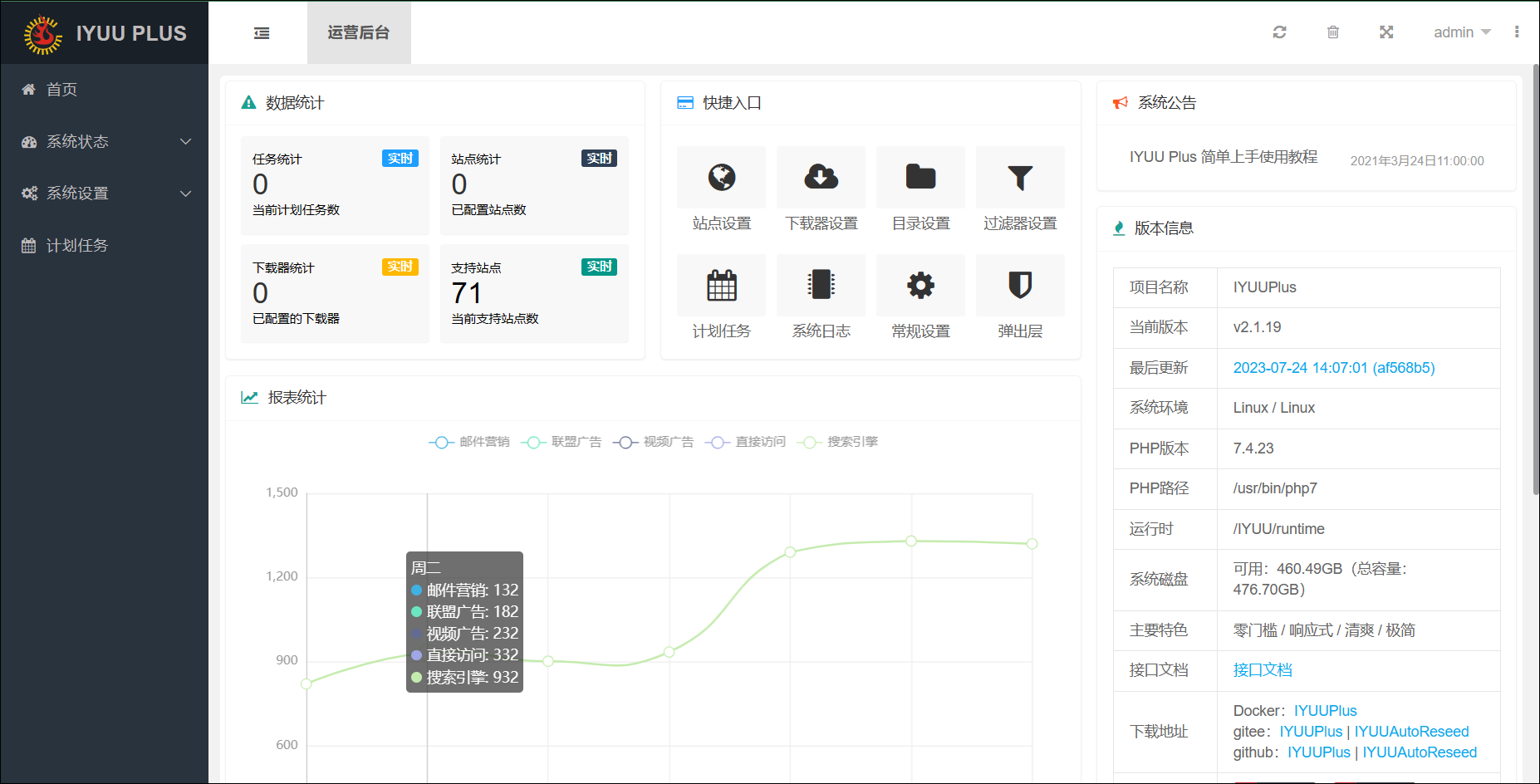Open the IYUU Plus 简单上手使用教程 announcement
1540x784 pixels.
tap(1223, 157)
